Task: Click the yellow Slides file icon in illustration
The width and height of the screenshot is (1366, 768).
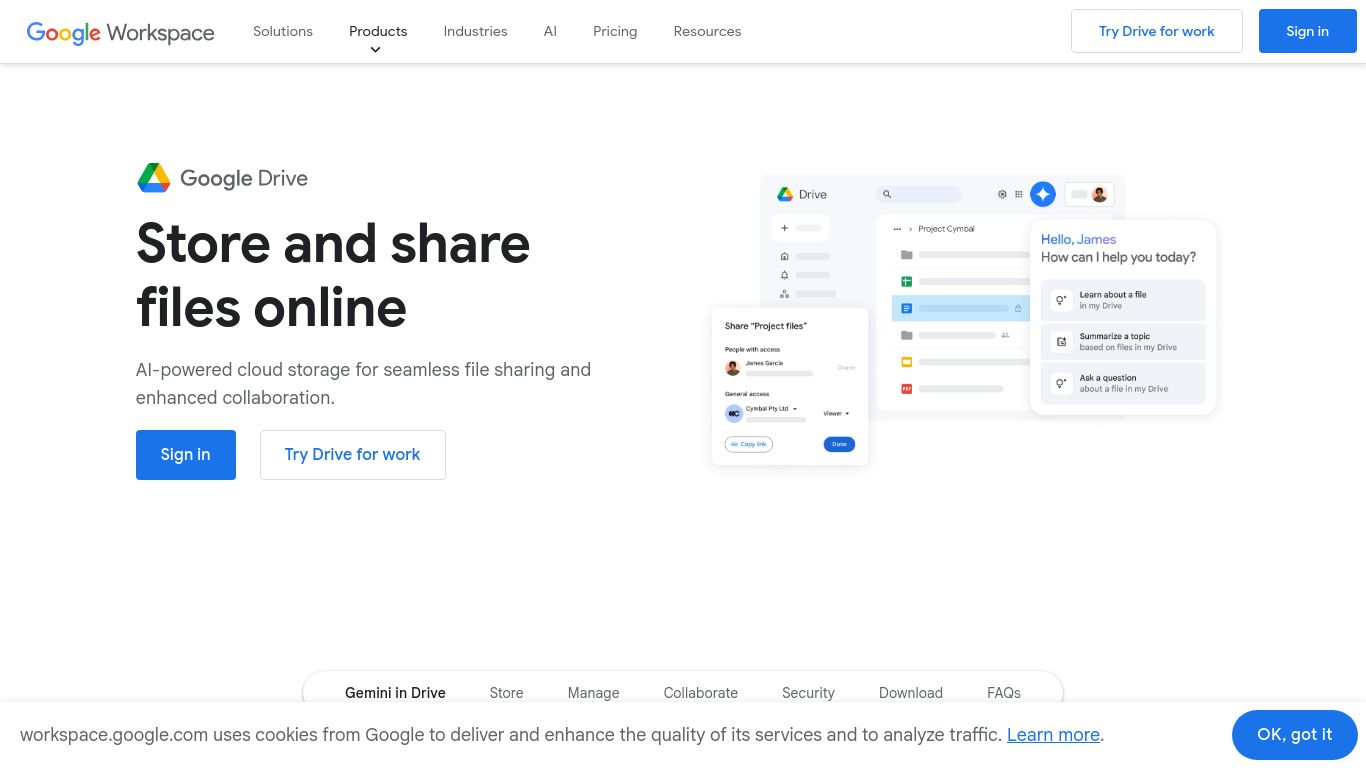Action: [x=907, y=362]
